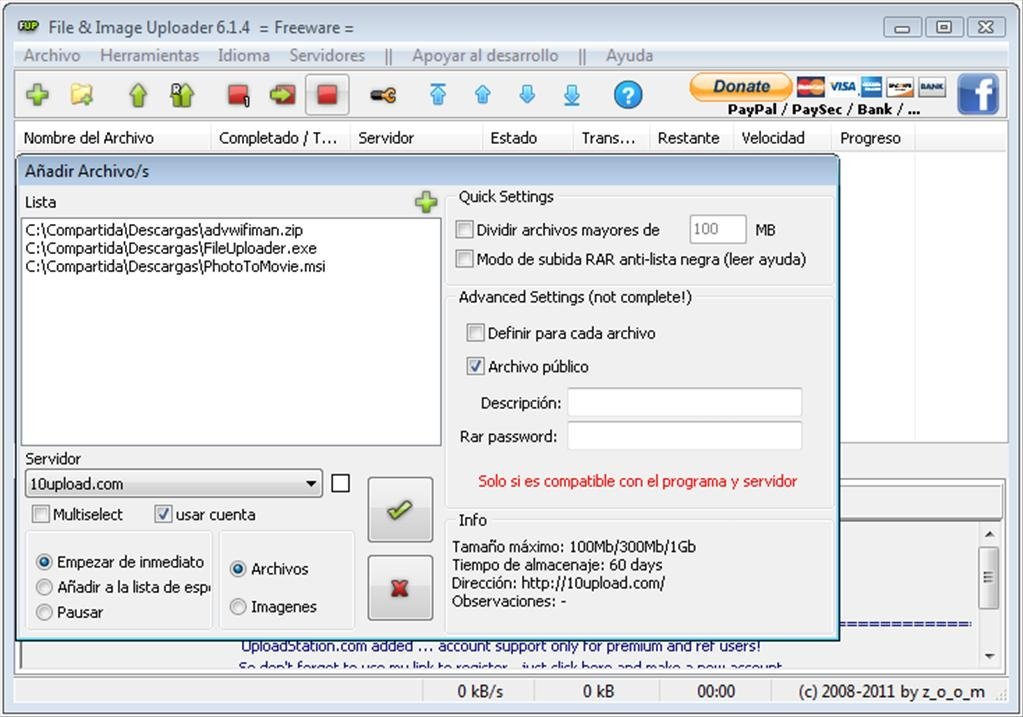Select FileUploader.exe in the list
Viewport: 1023px width, 717px height.
(171, 248)
